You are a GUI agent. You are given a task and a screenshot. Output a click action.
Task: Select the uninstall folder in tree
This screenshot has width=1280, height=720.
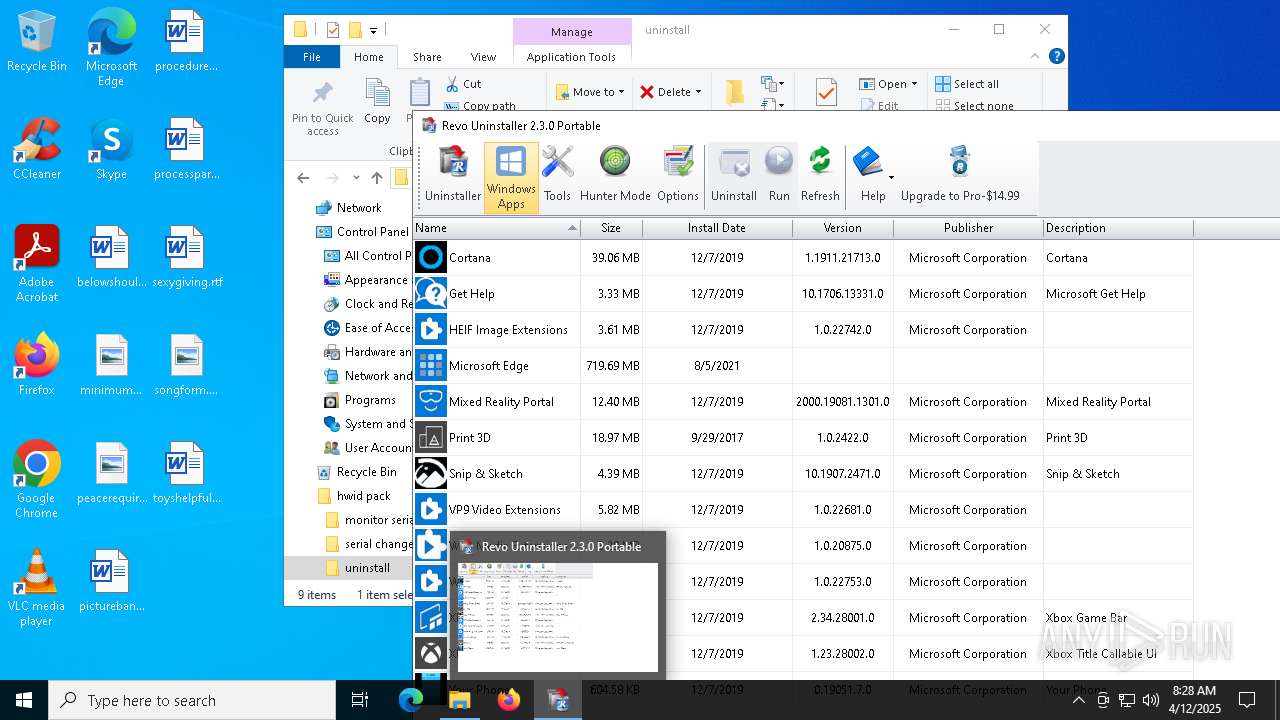point(357,568)
